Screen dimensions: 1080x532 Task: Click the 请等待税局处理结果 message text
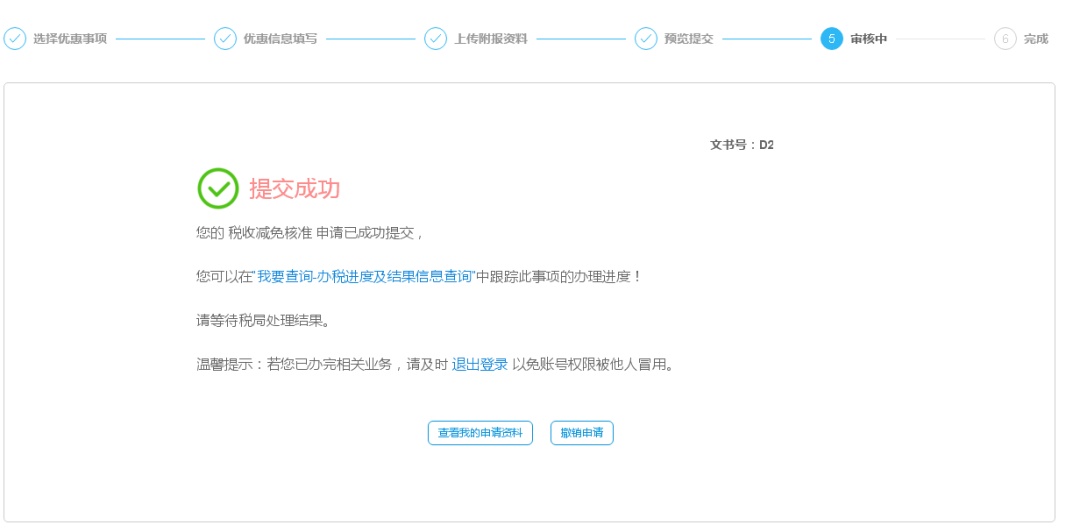[x=262, y=321]
